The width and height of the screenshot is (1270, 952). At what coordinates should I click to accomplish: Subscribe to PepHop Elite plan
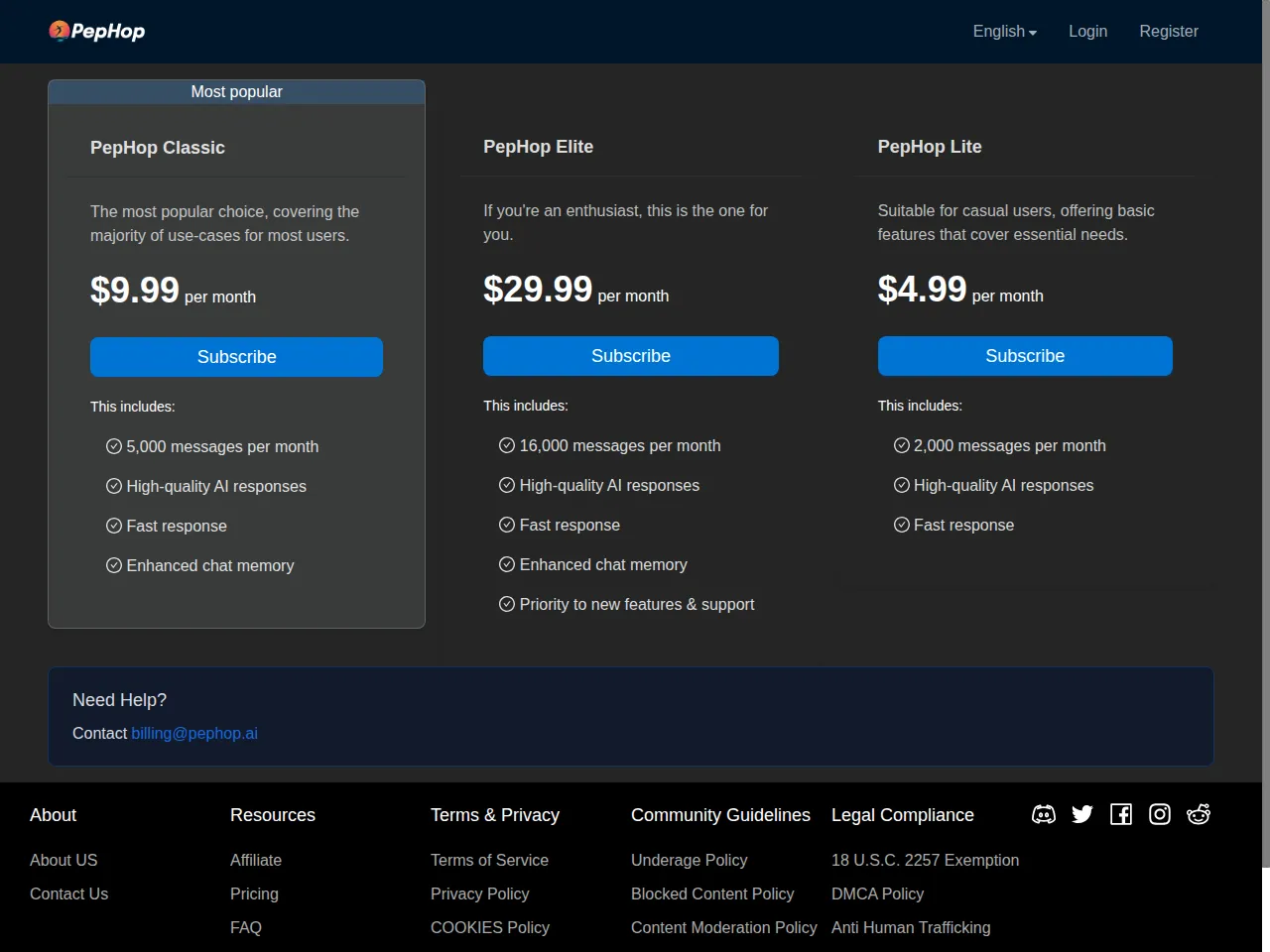click(x=631, y=356)
